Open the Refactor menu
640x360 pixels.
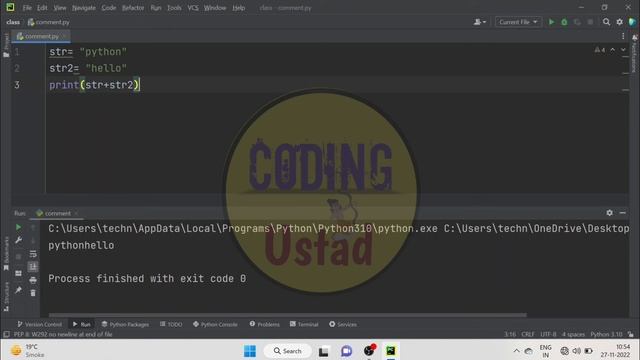coord(133,8)
